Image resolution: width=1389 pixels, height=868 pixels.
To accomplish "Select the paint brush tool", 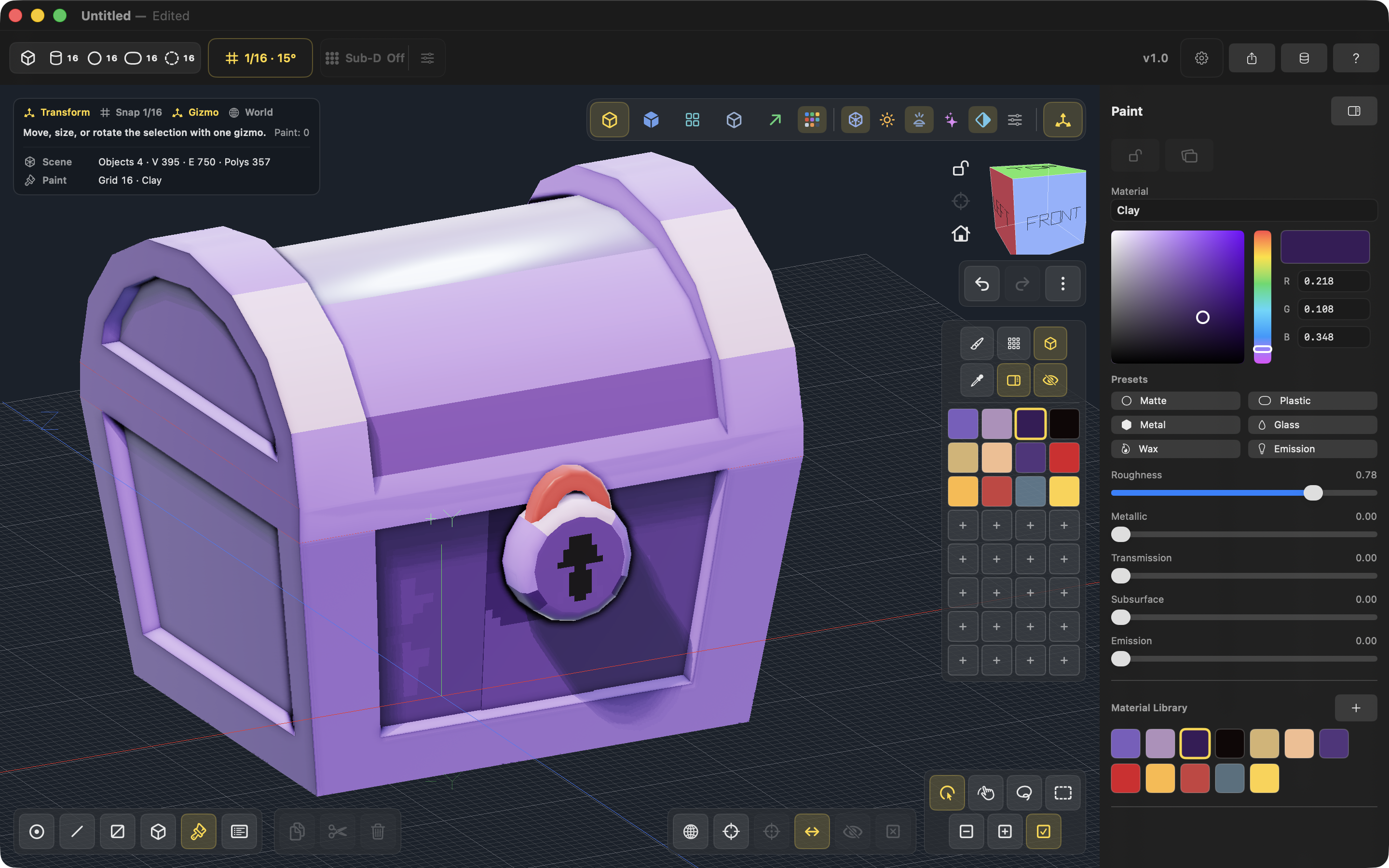I will point(977,343).
